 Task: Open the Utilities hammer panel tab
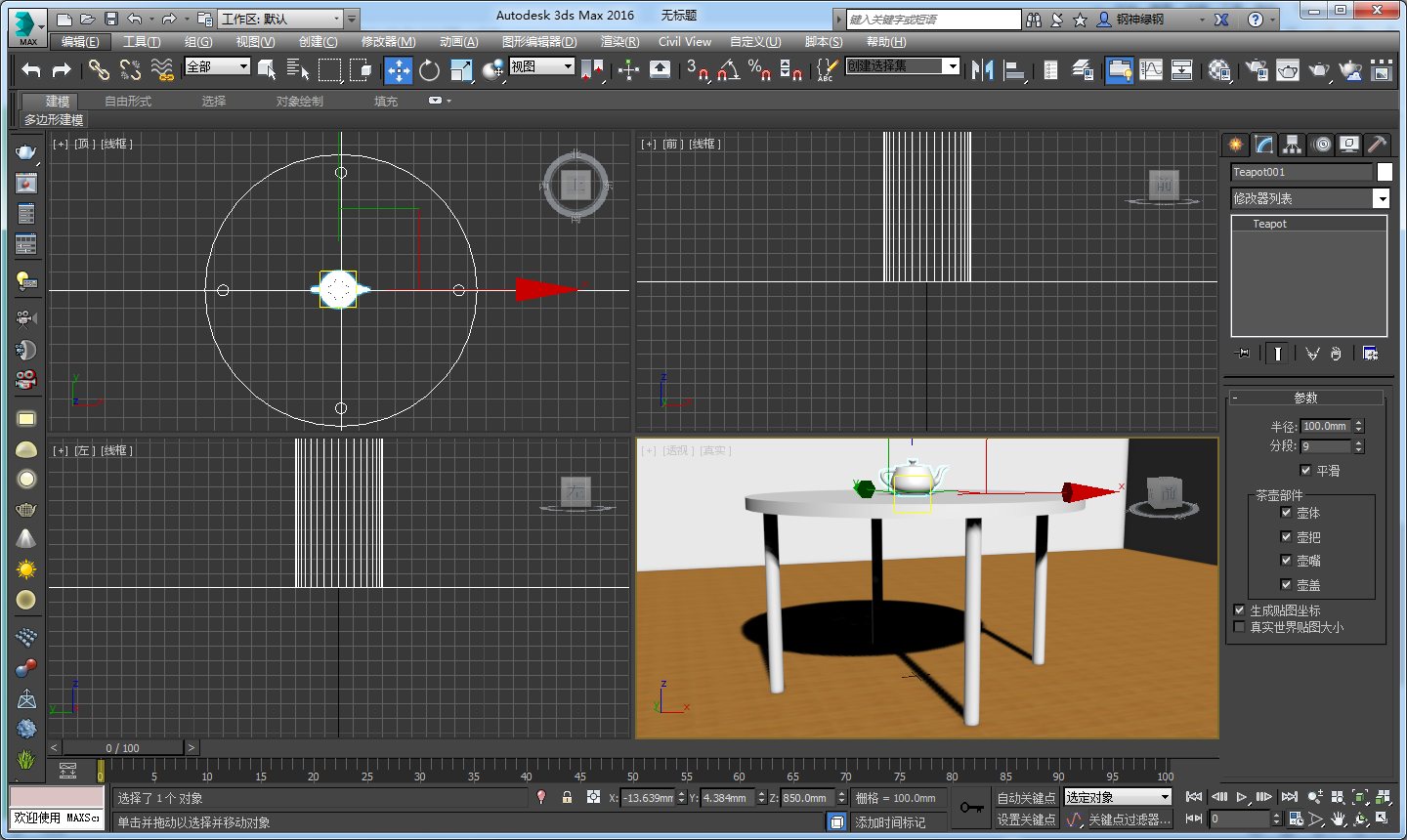1377,145
